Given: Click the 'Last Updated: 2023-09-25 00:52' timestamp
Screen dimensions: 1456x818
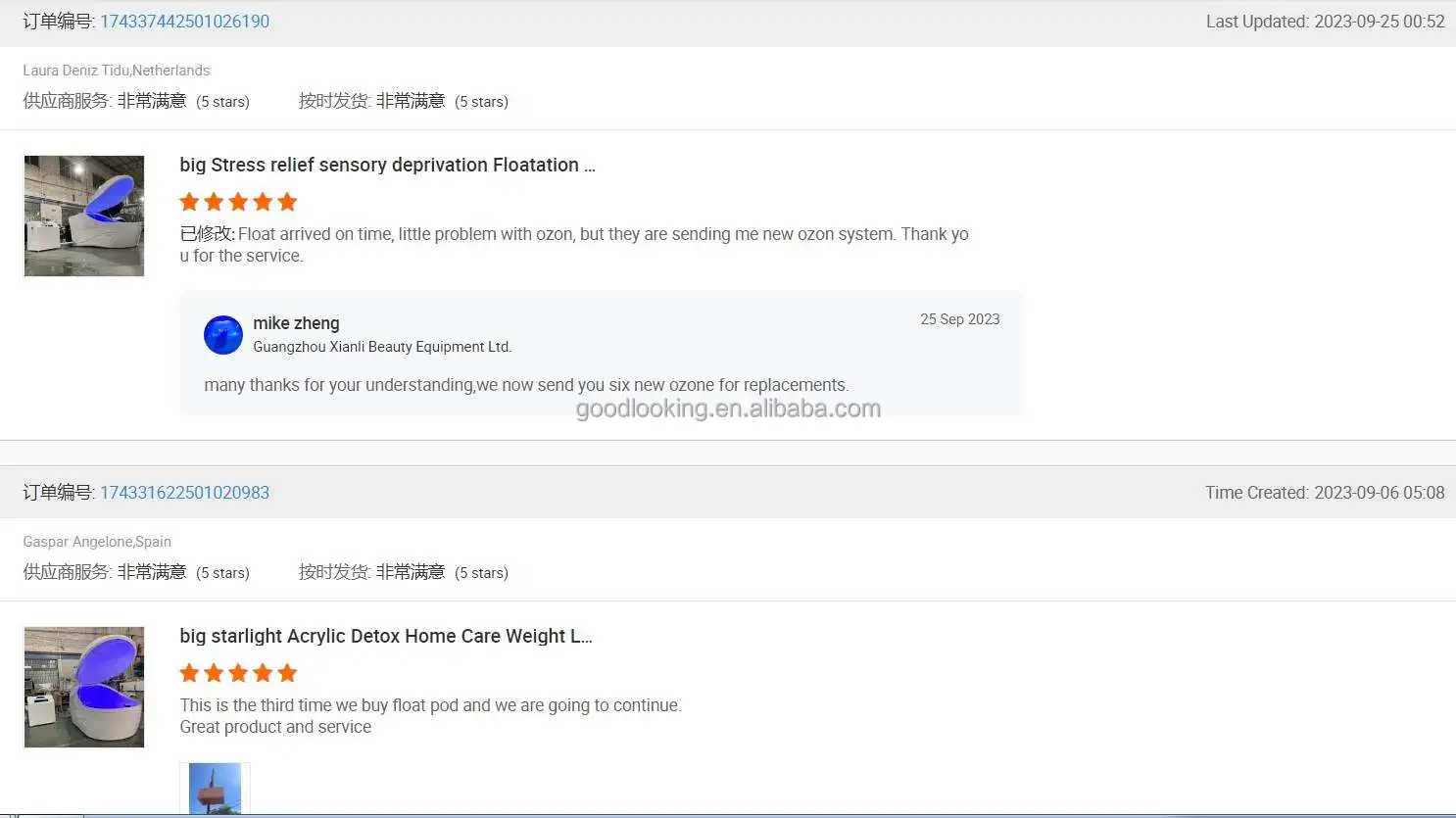Looking at the screenshot, I should tap(1325, 22).
